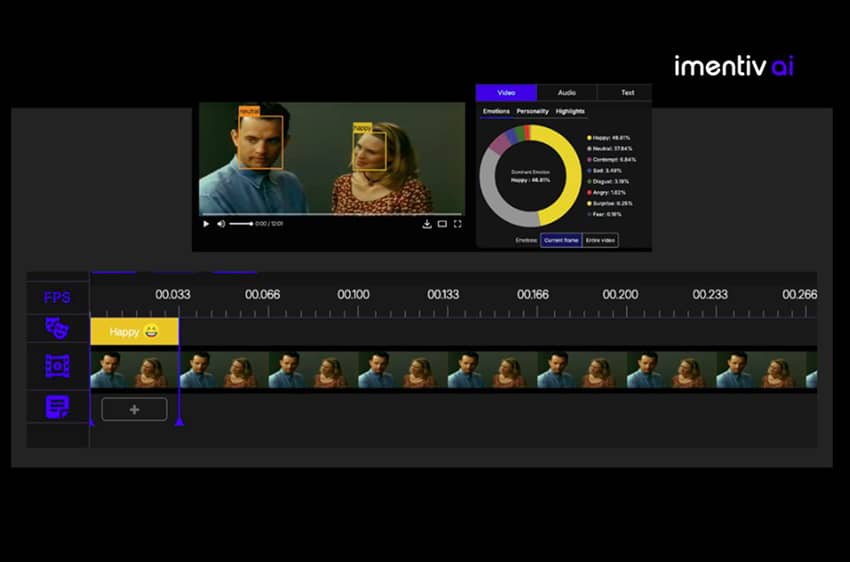Open the Highlights sub-tab
Image resolution: width=850 pixels, height=562 pixels.
click(570, 111)
